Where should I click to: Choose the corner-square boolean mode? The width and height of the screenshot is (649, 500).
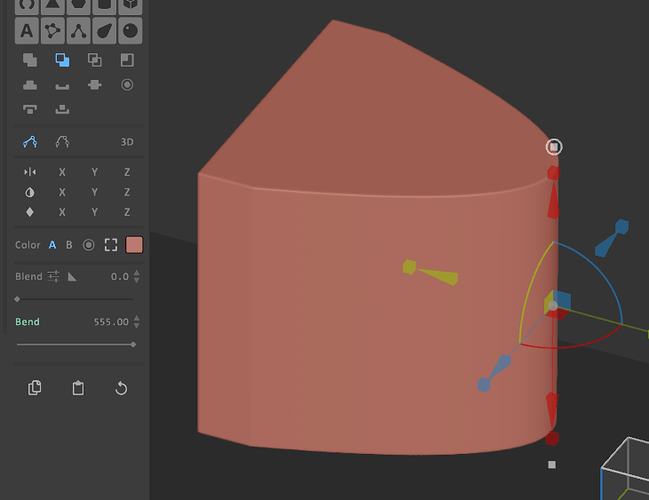click(x=127, y=60)
